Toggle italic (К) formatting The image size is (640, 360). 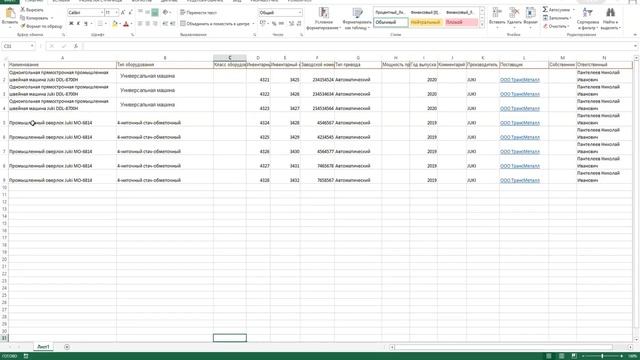tap(78, 24)
